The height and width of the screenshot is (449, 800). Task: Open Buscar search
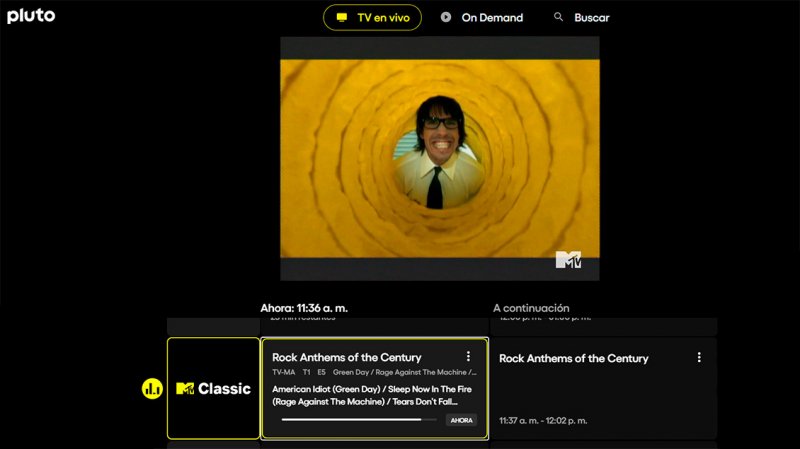(x=582, y=17)
